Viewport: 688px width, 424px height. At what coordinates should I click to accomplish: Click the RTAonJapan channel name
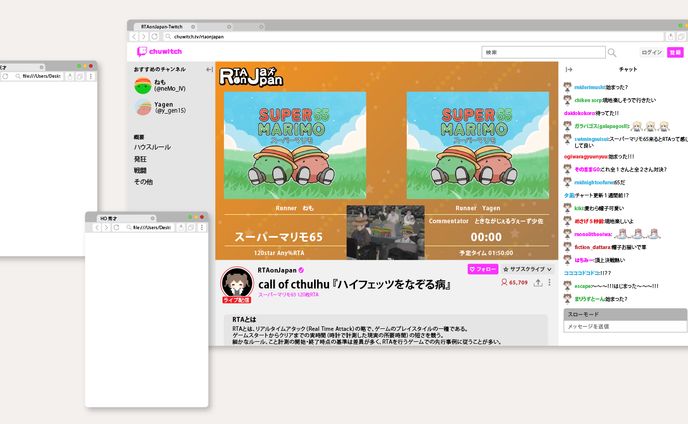[277, 270]
